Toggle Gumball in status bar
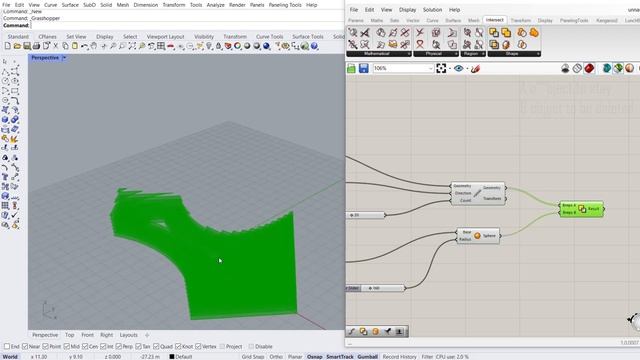Viewport: 640px width, 360px height. 367,356
